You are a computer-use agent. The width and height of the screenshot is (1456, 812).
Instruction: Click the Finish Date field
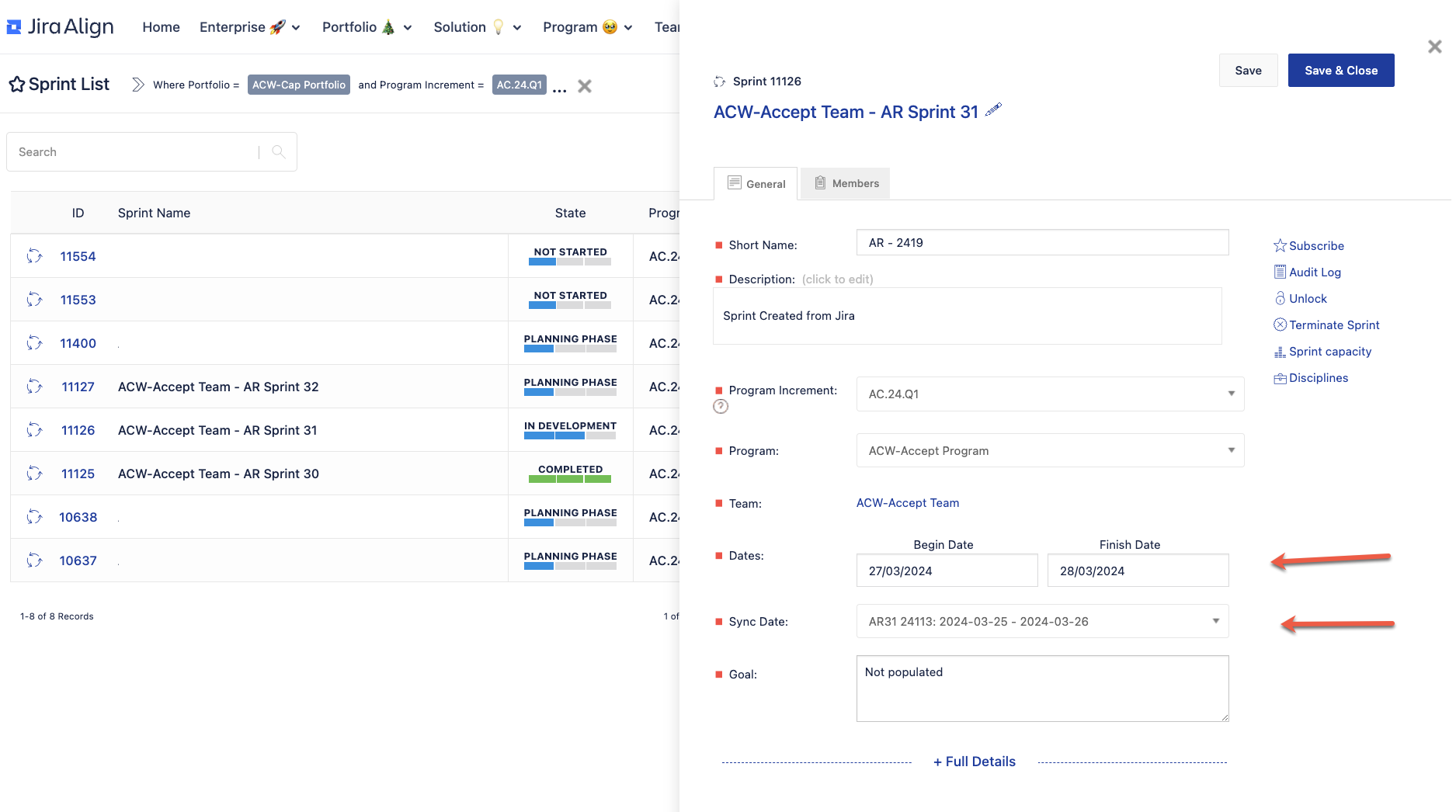[1138, 571]
